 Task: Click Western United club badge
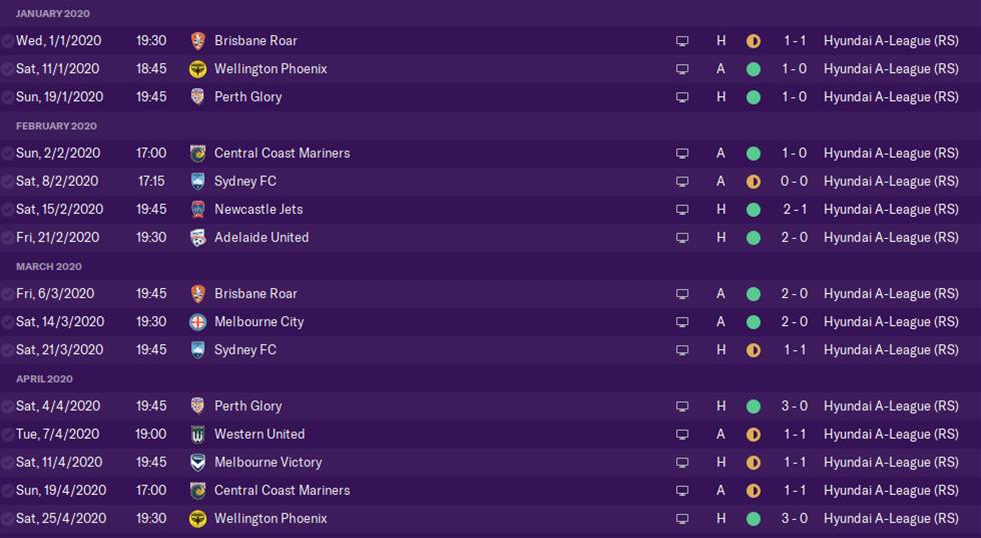pos(198,435)
